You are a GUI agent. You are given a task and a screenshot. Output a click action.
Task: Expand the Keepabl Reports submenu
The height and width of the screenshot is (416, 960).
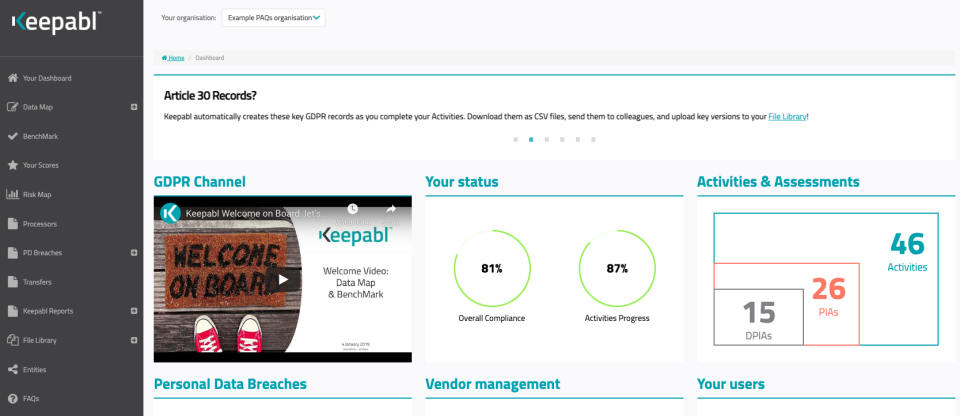[134, 311]
